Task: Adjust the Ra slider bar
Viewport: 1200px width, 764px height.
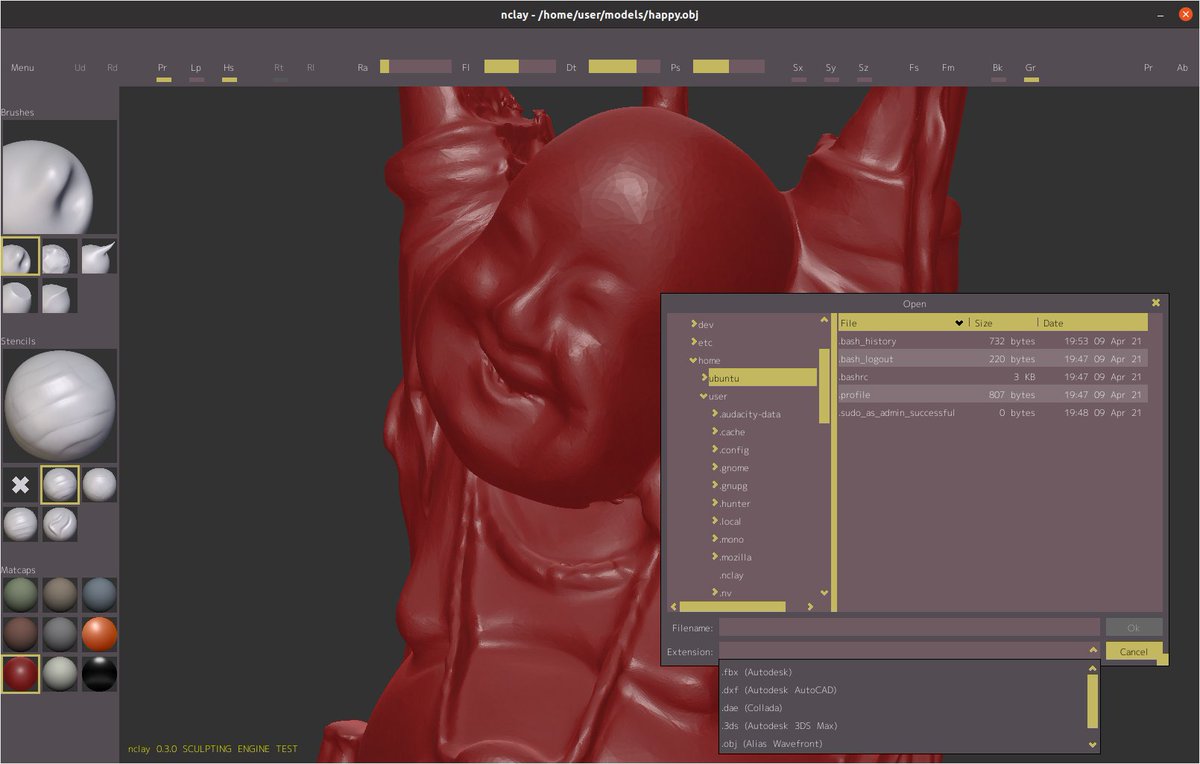Action: (416, 67)
